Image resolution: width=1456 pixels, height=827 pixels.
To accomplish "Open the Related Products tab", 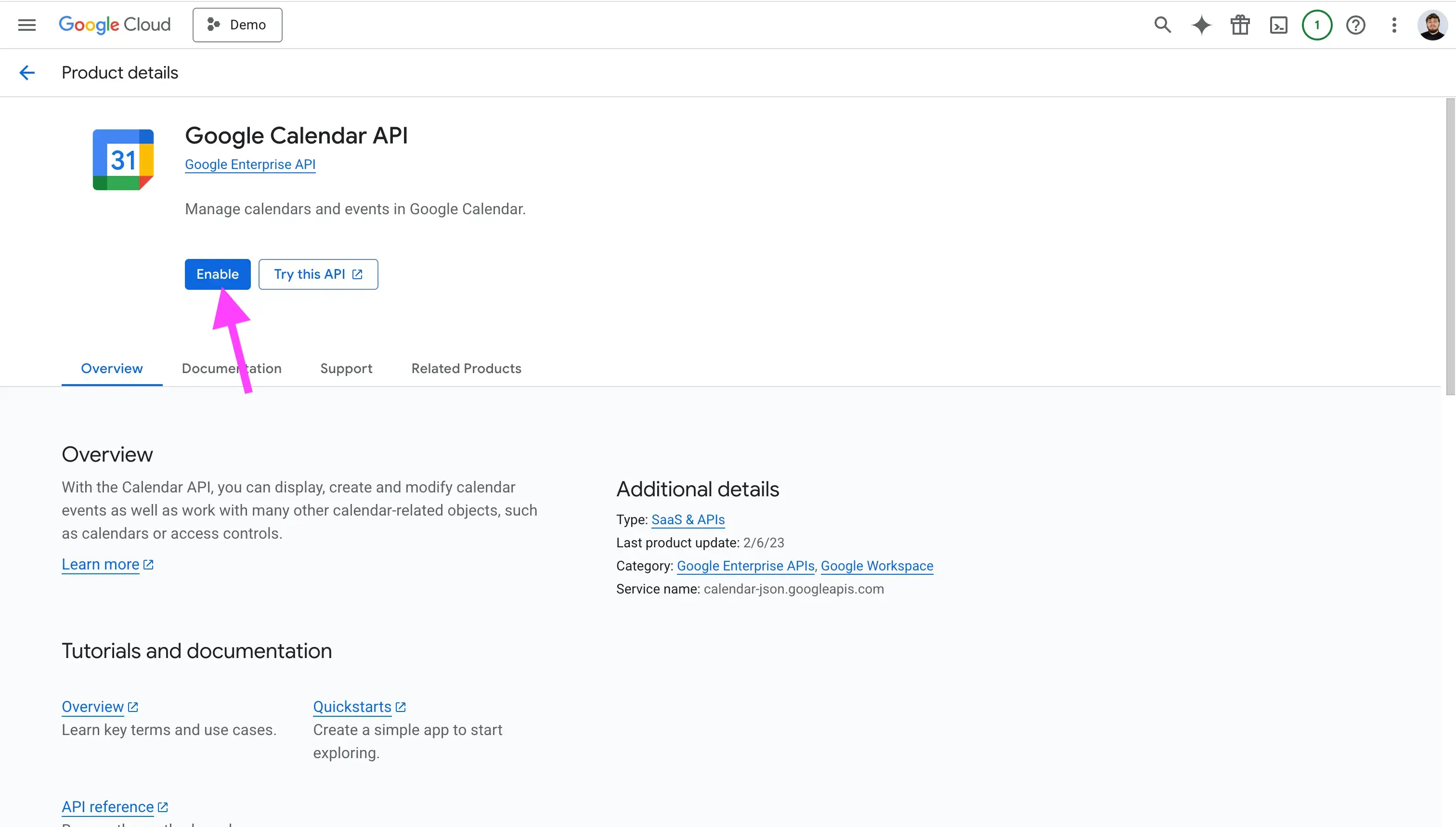I will [466, 369].
